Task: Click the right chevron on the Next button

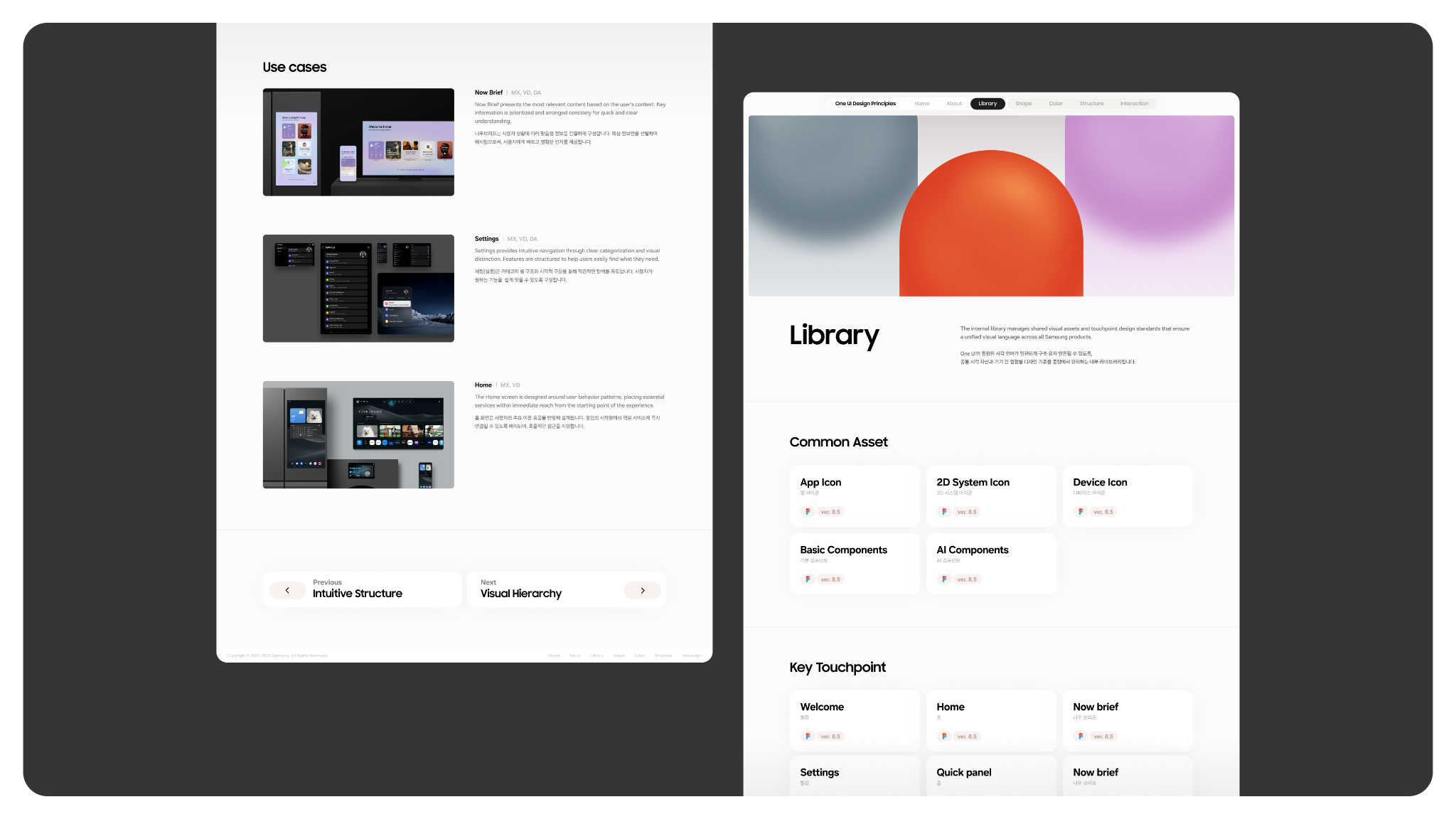Action: click(642, 589)
